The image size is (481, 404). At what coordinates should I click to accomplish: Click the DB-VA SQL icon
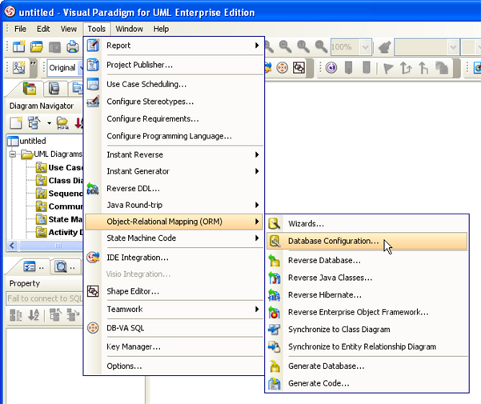(x=93, y=328)
